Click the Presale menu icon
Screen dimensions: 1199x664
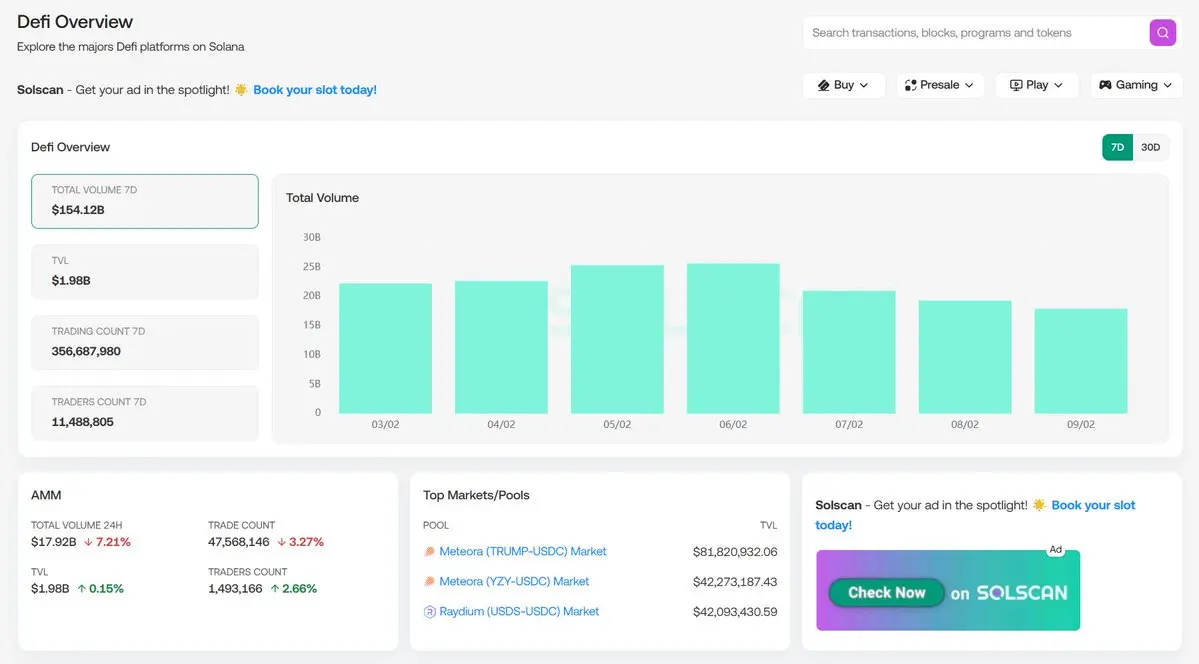910,85
